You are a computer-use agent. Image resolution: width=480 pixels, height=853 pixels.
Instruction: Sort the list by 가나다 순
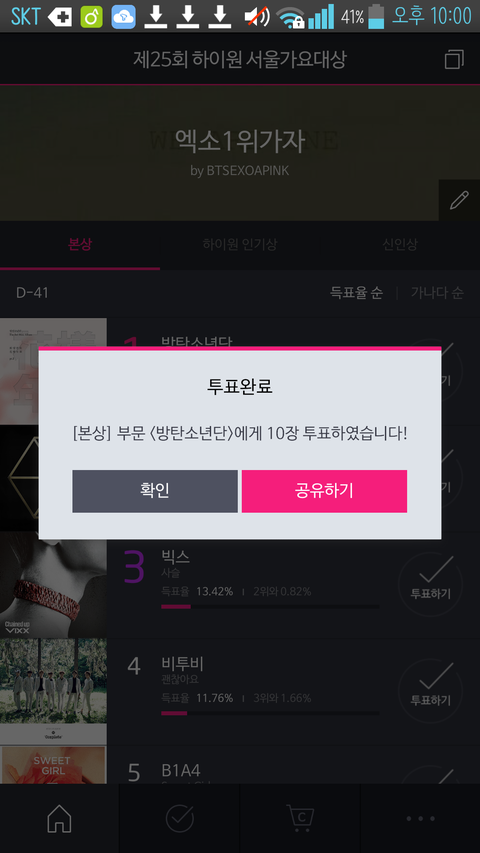click(437, 293)
